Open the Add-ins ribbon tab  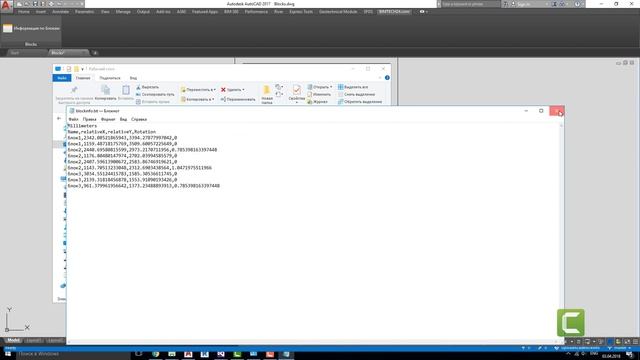163,12
